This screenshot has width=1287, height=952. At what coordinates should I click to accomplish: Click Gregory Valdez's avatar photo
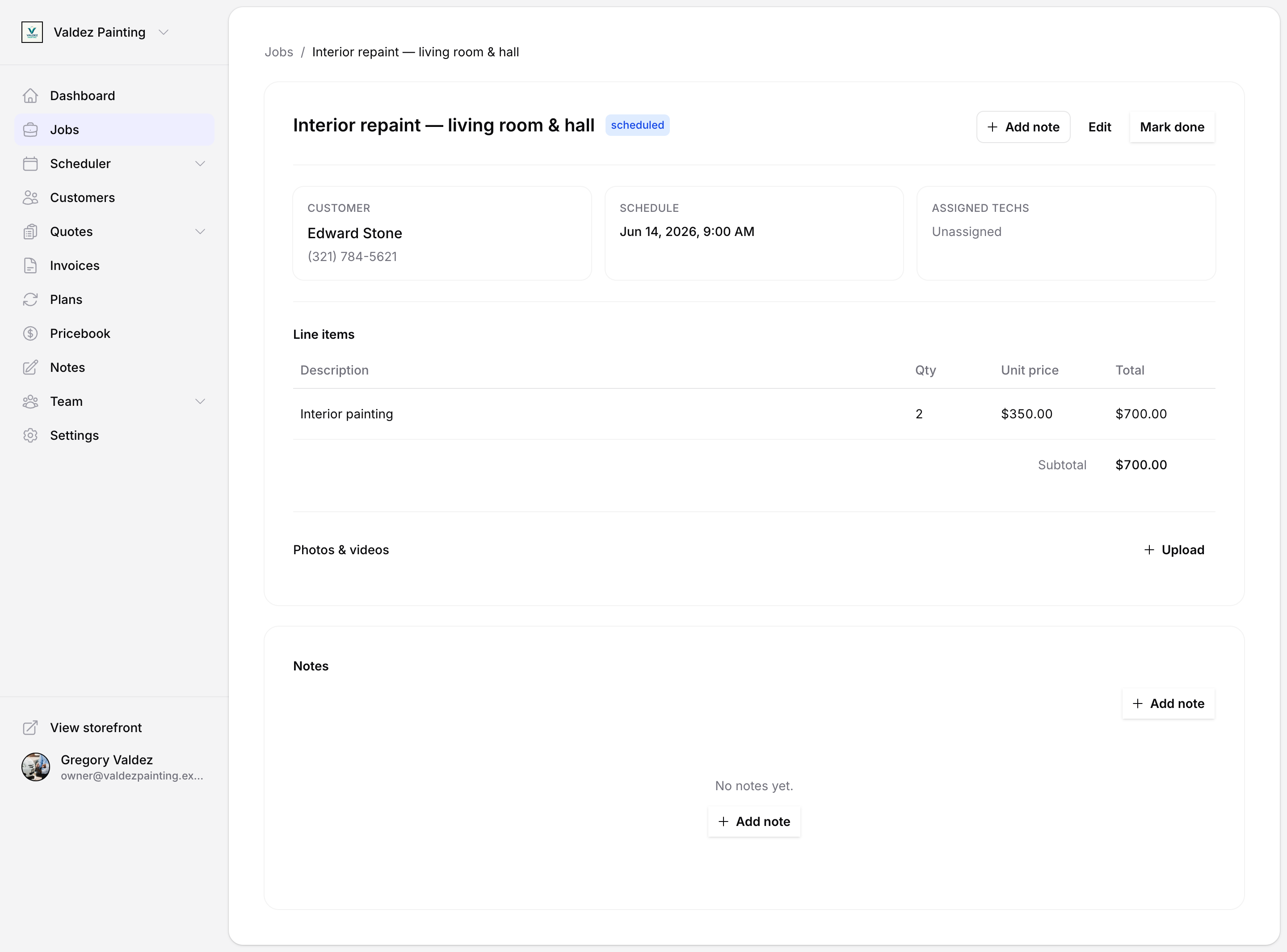tap(36, 767)
